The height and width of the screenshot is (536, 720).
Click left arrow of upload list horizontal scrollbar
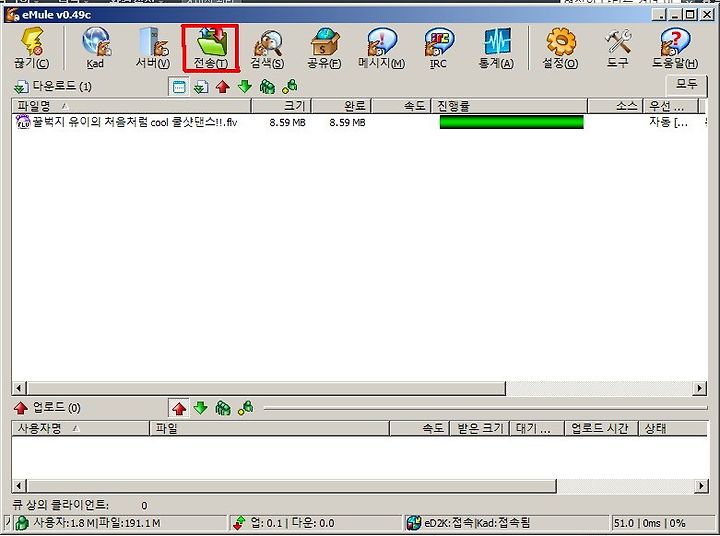[18, 485]
